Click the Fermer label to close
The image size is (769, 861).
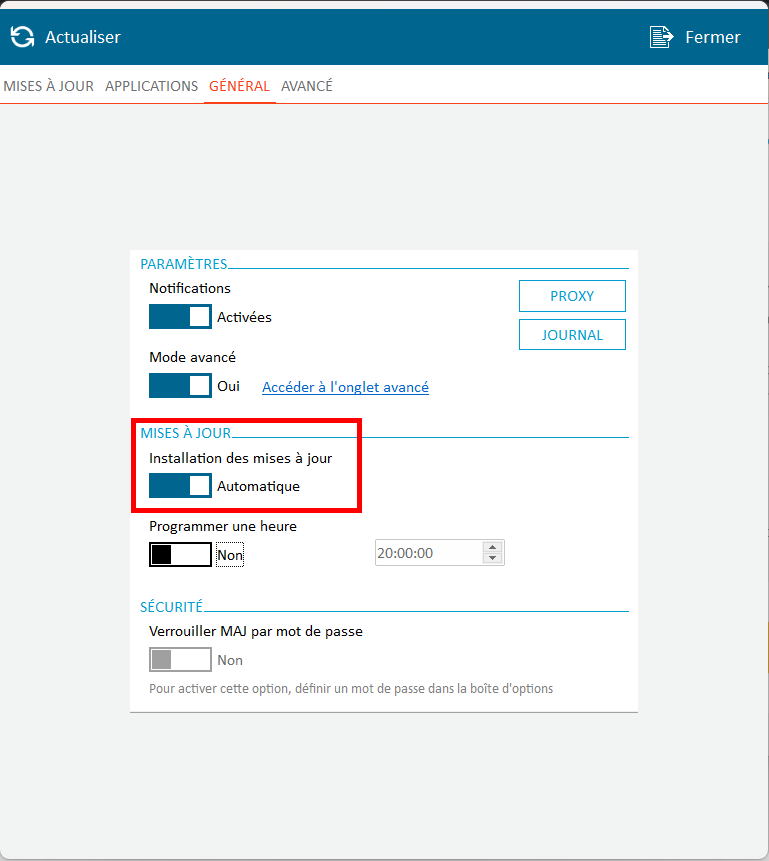[712, 37]
